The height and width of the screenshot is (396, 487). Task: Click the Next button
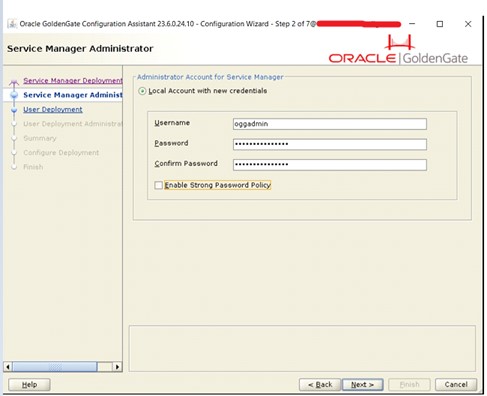click(x=362, y=385)
